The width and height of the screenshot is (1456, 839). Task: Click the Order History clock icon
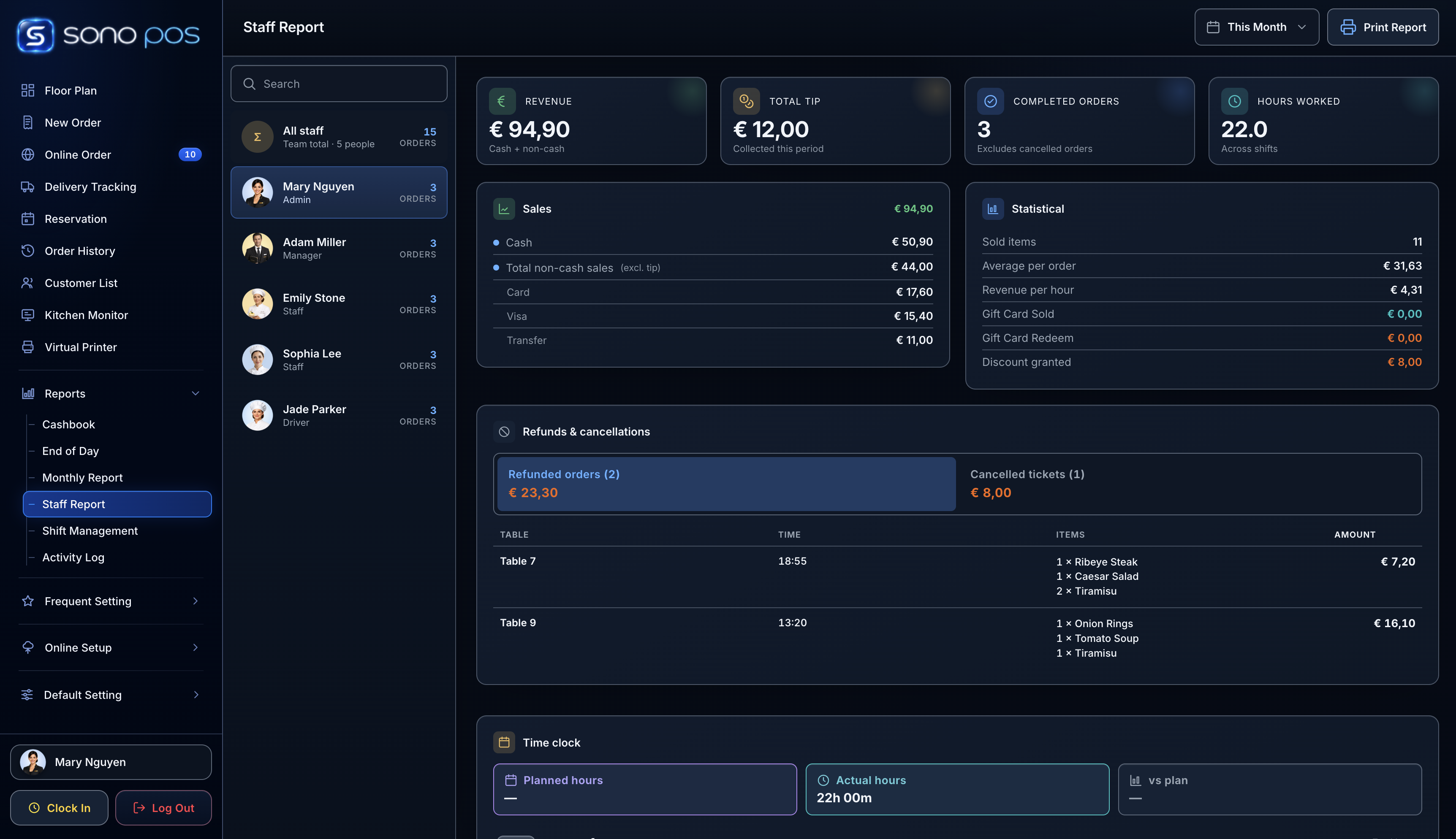28,251
